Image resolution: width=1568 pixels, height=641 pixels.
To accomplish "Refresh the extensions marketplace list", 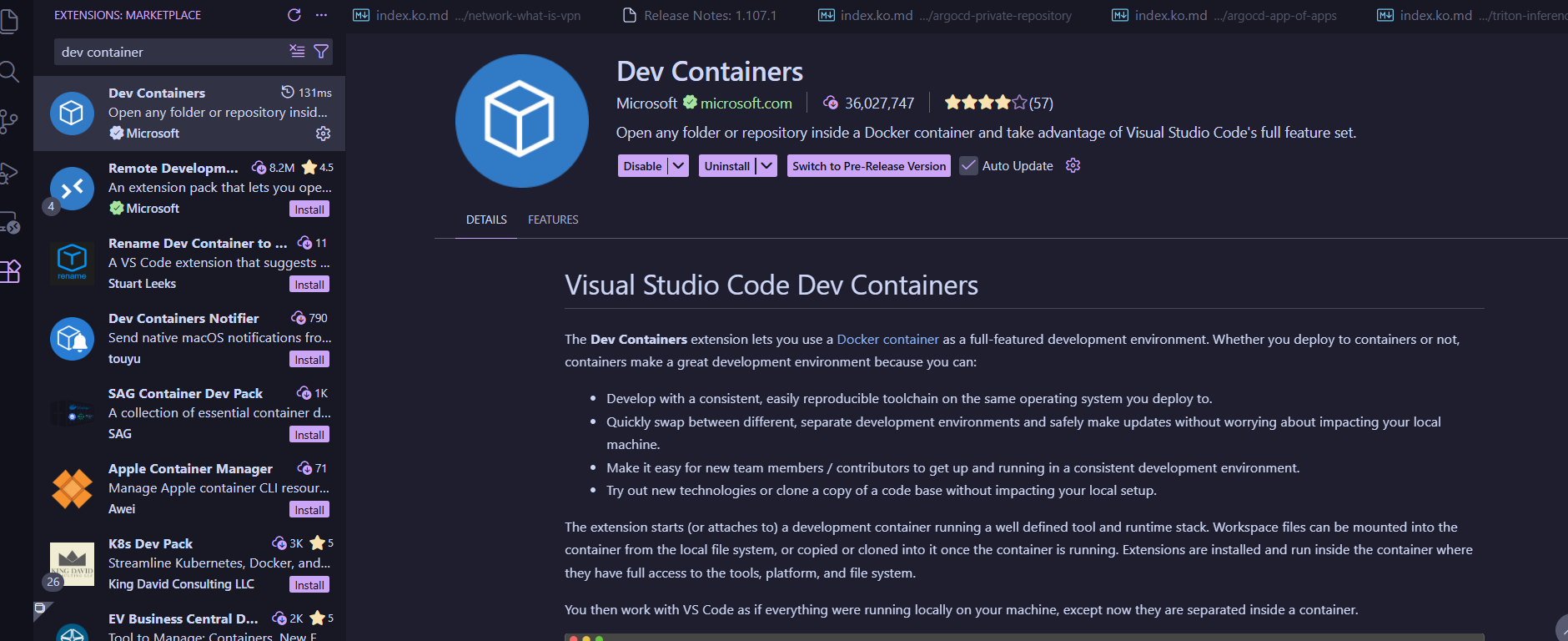I will coord(294,15).
